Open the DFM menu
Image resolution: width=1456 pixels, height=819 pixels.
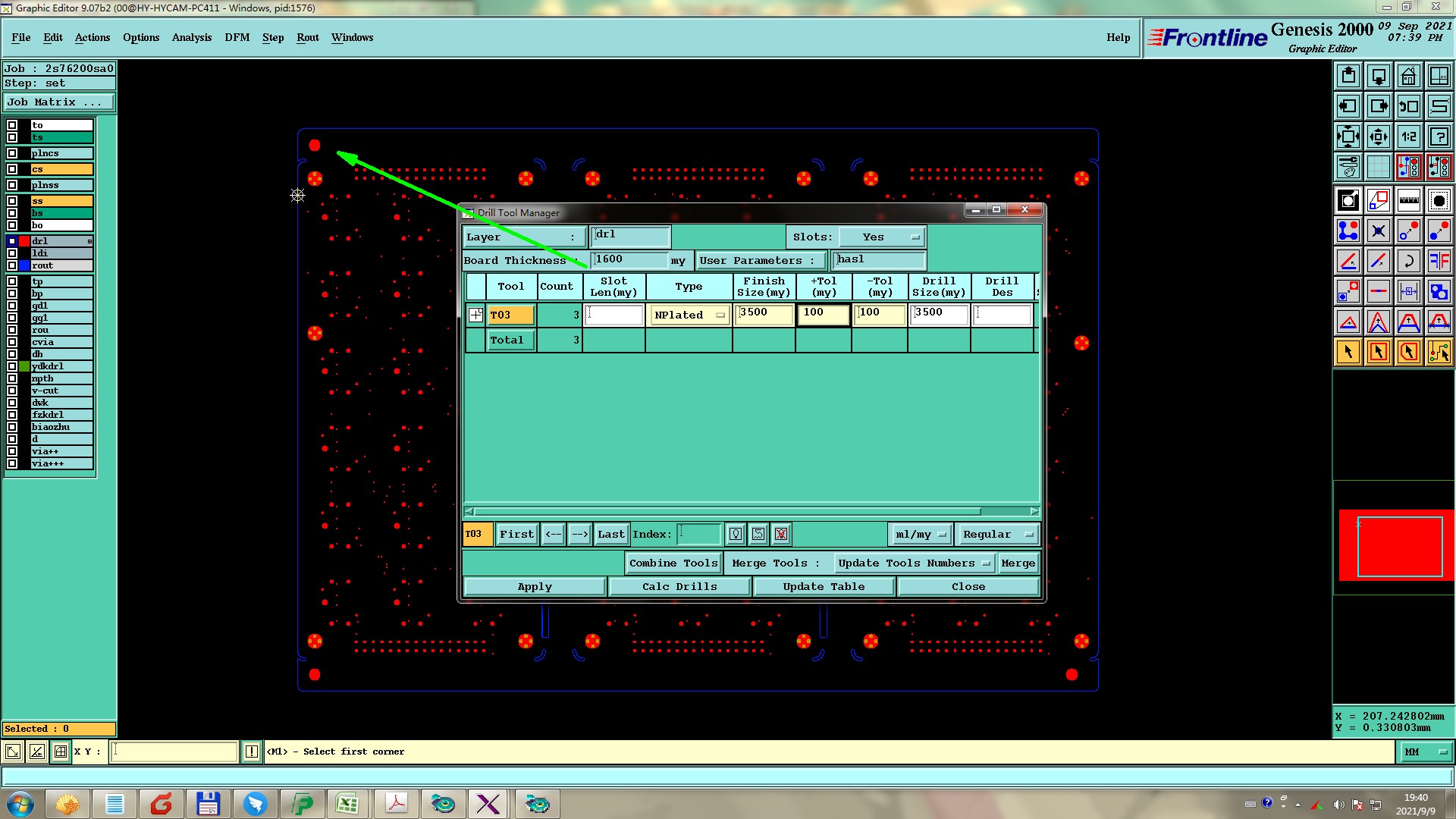pyautogui.click(x=237, y=37)
